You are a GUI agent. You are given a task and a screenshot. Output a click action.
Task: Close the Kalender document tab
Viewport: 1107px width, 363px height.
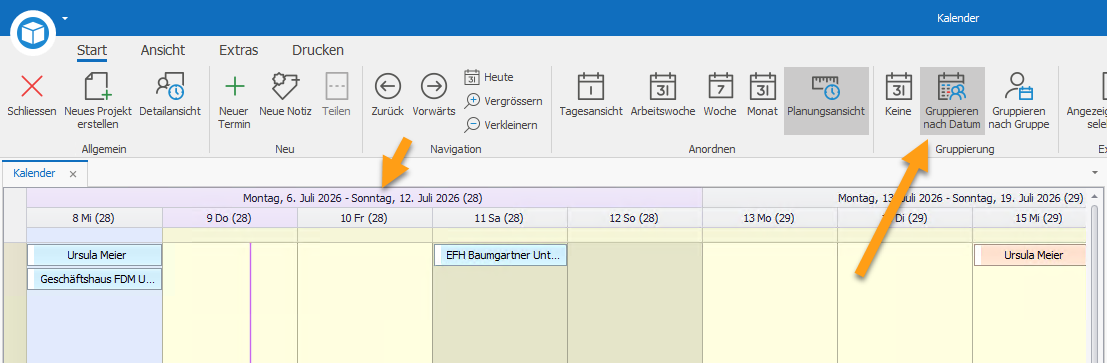(73, 174)
